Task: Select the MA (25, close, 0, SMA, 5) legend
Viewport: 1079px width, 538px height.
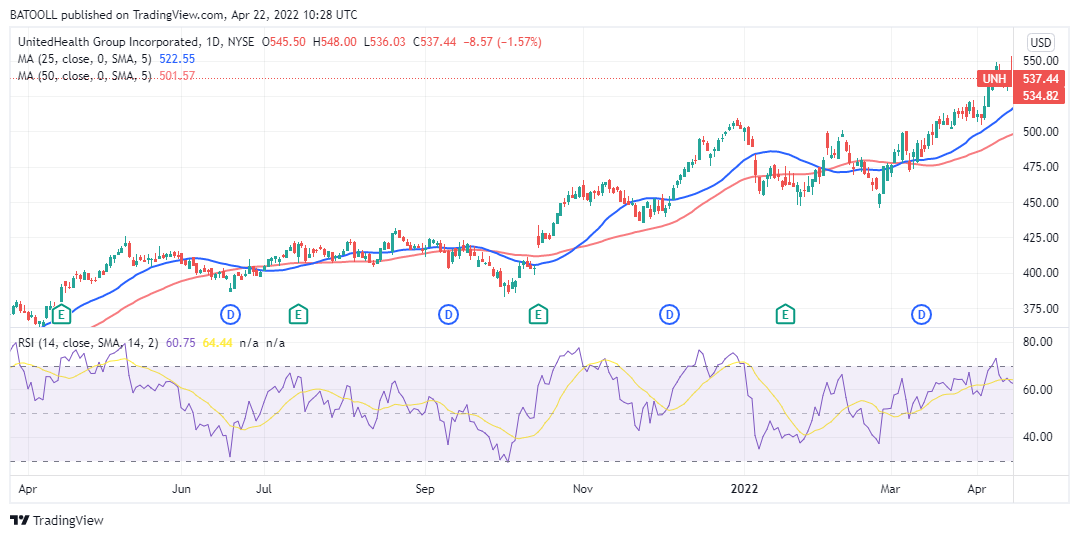Action: pyautogui.click(x=85, y=59)
